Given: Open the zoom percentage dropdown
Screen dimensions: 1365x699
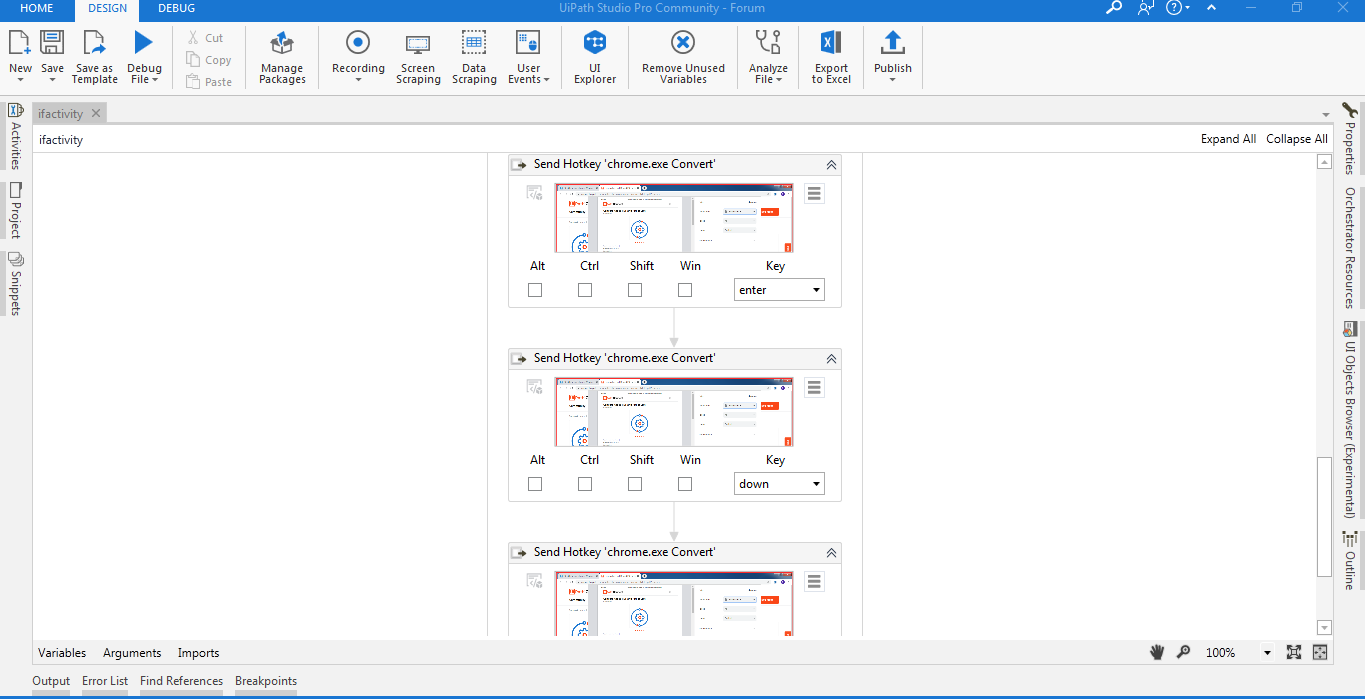Looking at the screenshot, I should coord(1267,653).
